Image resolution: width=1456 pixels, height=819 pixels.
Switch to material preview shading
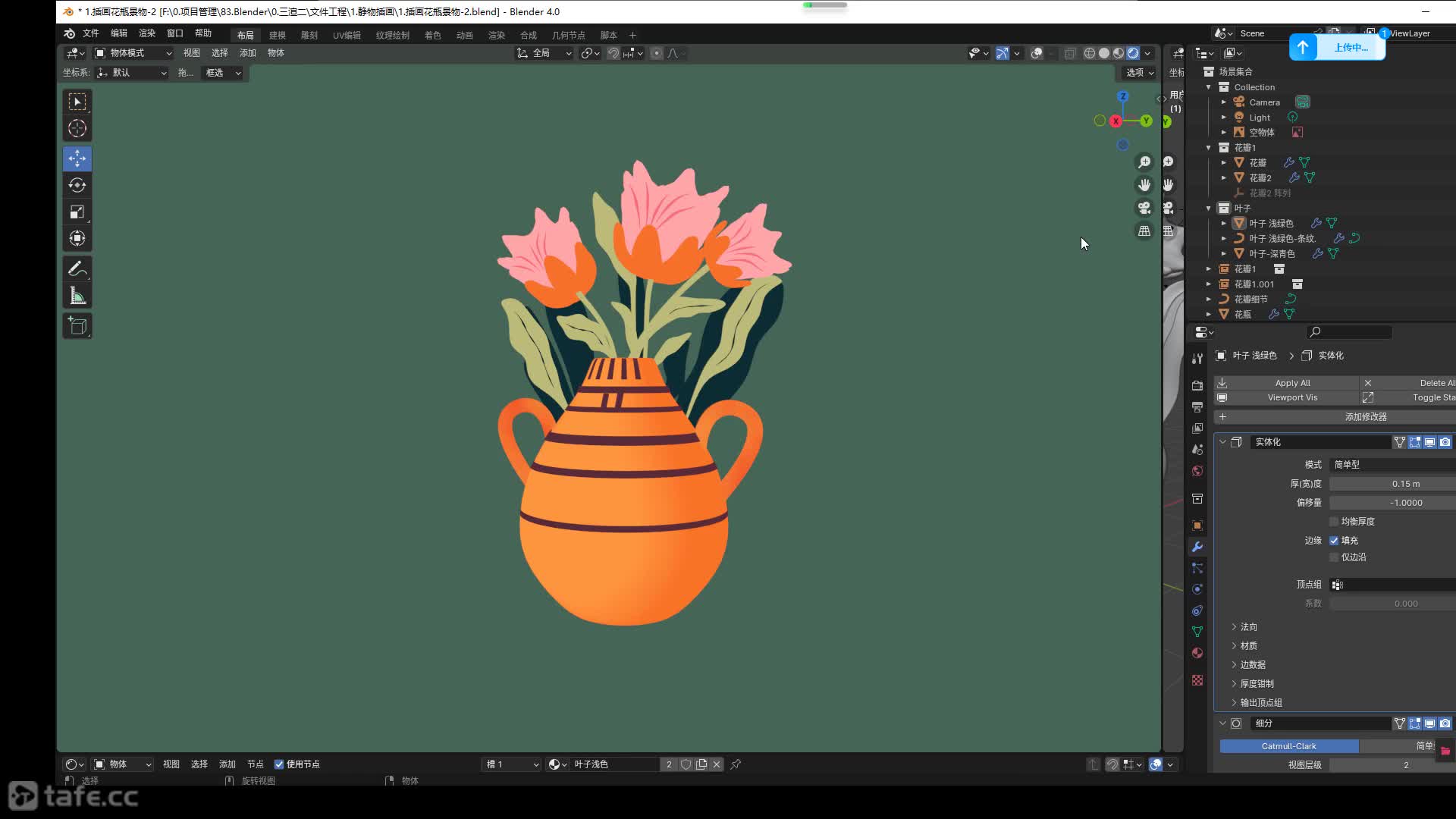tap(1119, 53)
